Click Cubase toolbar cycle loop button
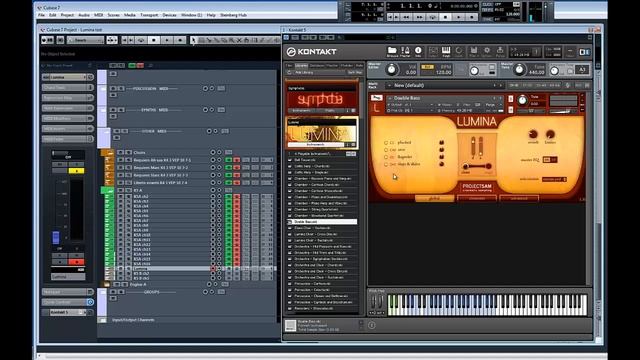 coord(141,40)
